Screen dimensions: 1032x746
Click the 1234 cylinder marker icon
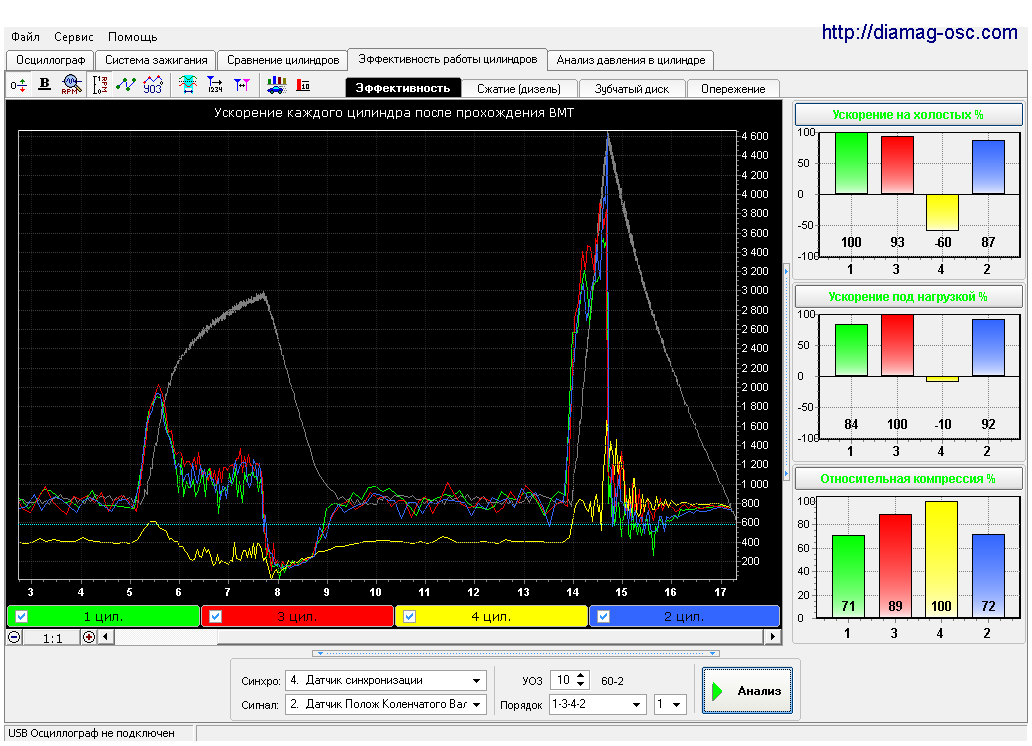[x=215, y=84]
